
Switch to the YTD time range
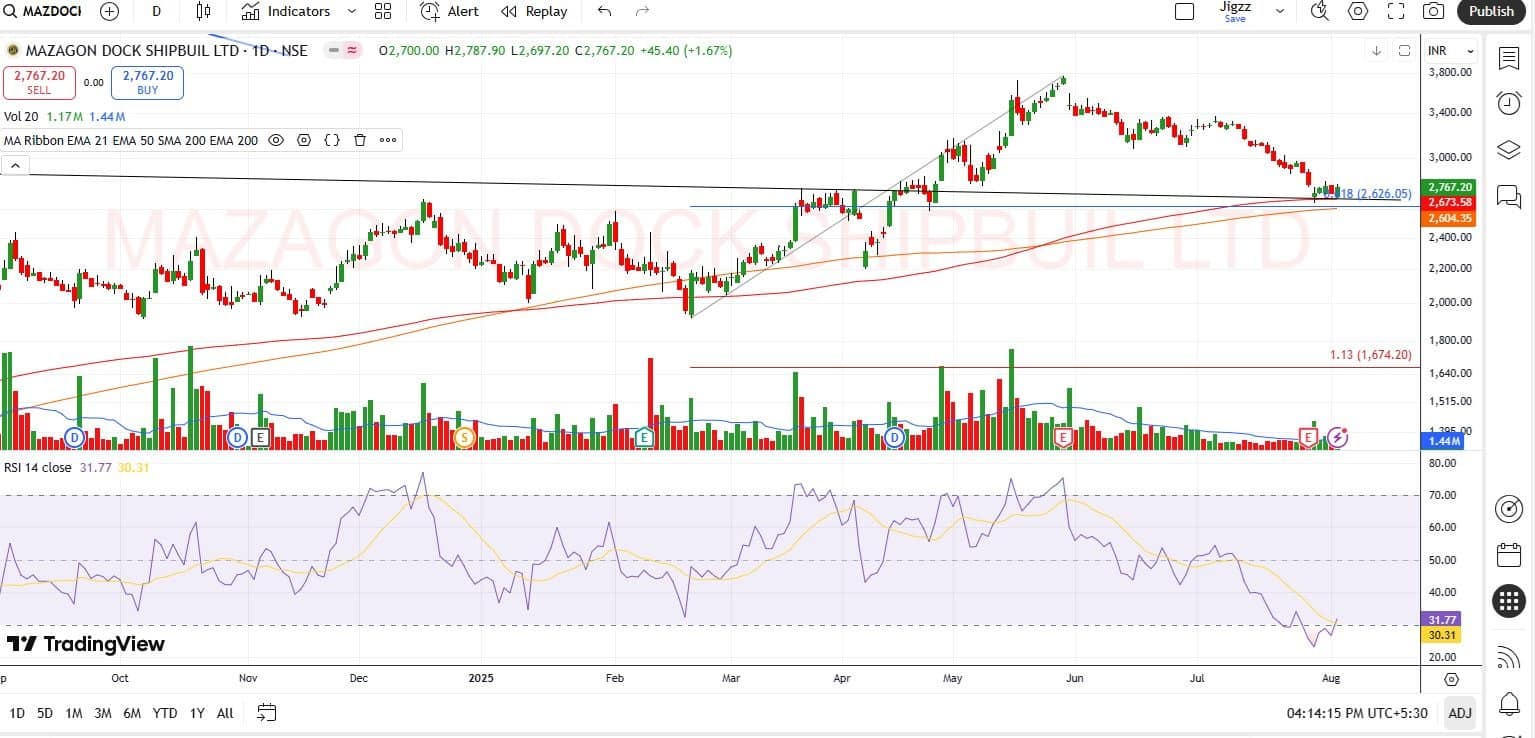[165, 713]
